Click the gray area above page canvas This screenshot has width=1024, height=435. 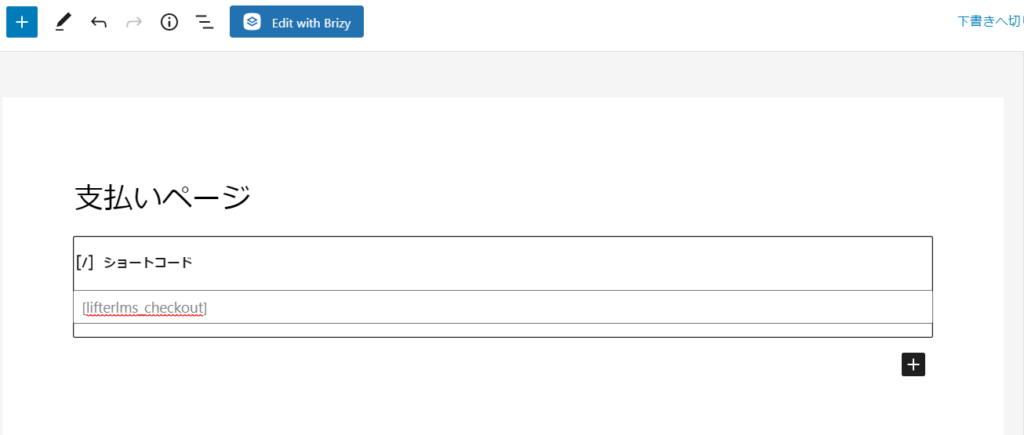tap(503, 74)
